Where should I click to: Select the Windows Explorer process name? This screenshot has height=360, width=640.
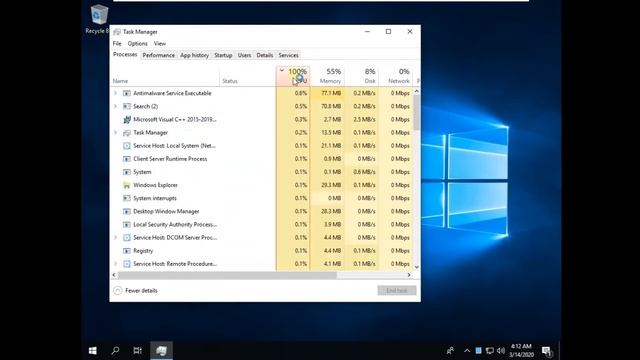[156, 185]
